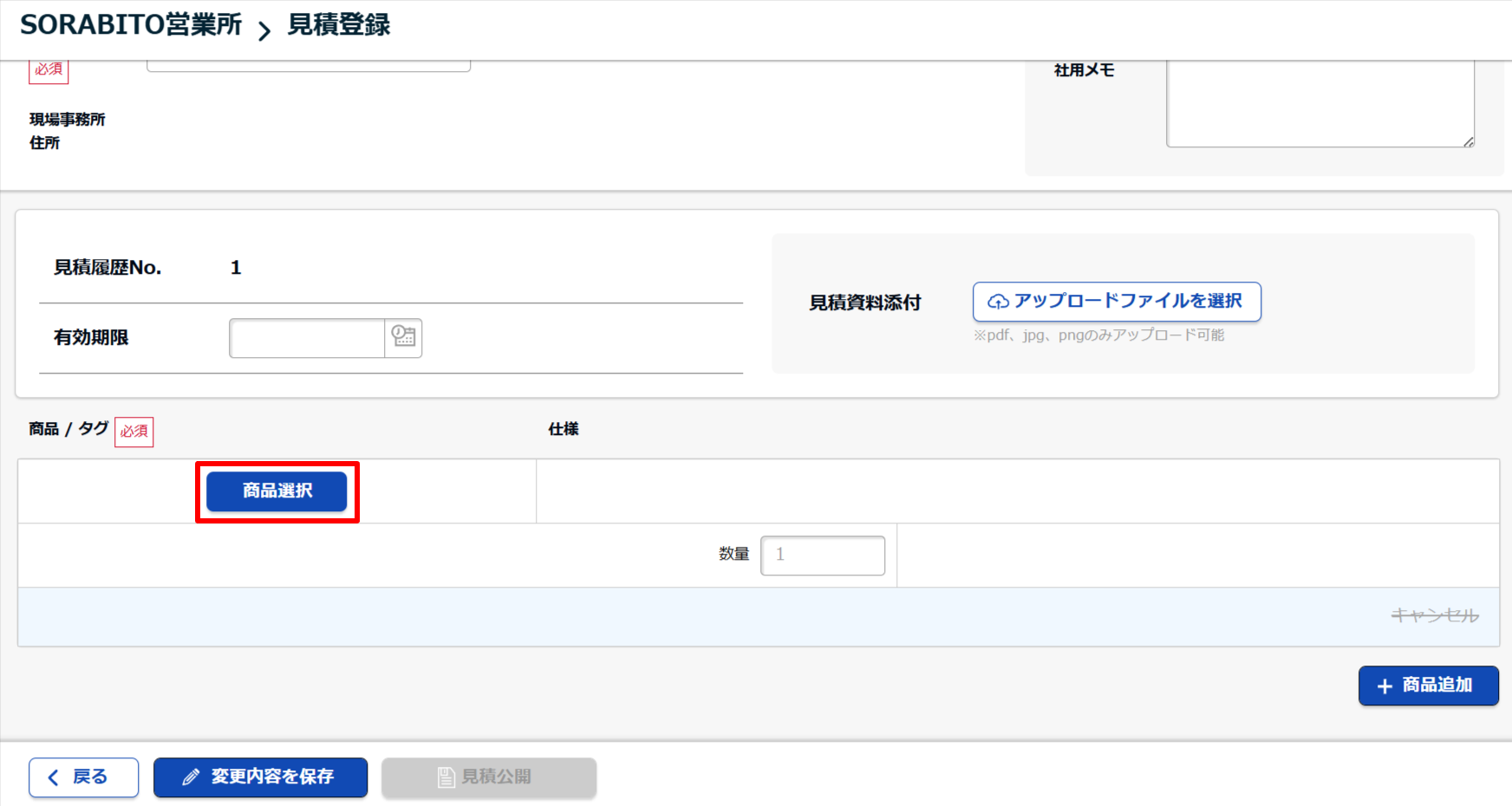
Task: Click the 社用メモ textarea resize handle
Action: (1468, 141)
